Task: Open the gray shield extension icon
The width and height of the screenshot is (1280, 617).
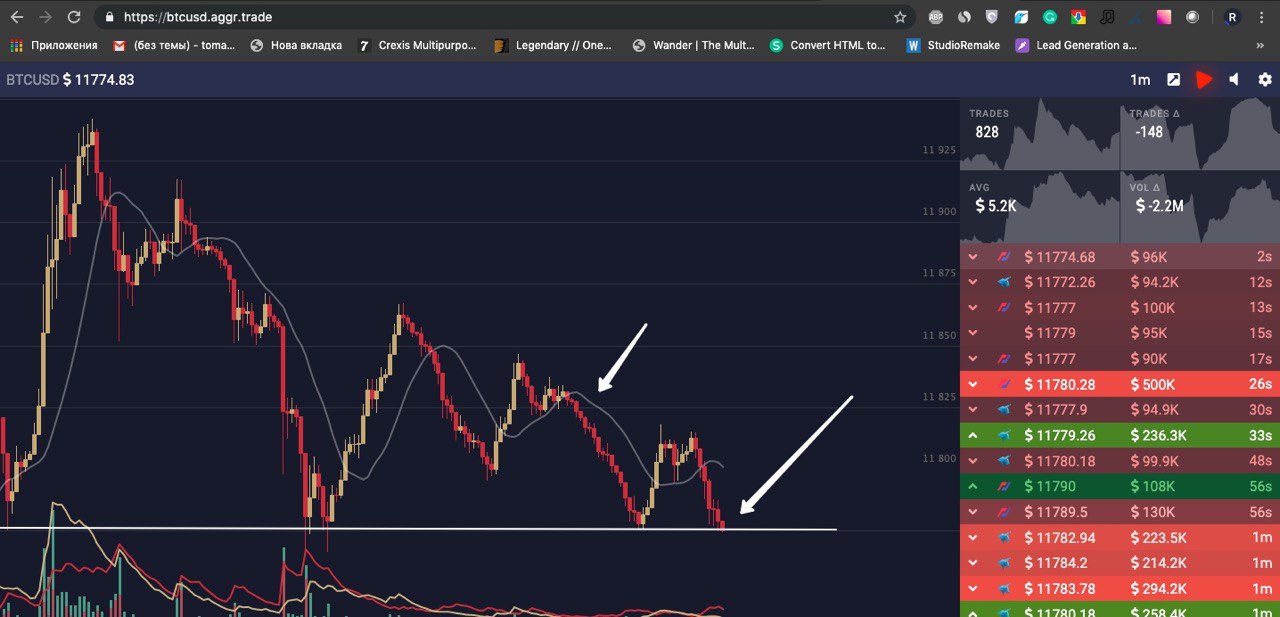Action: click(x=992, y=17)
